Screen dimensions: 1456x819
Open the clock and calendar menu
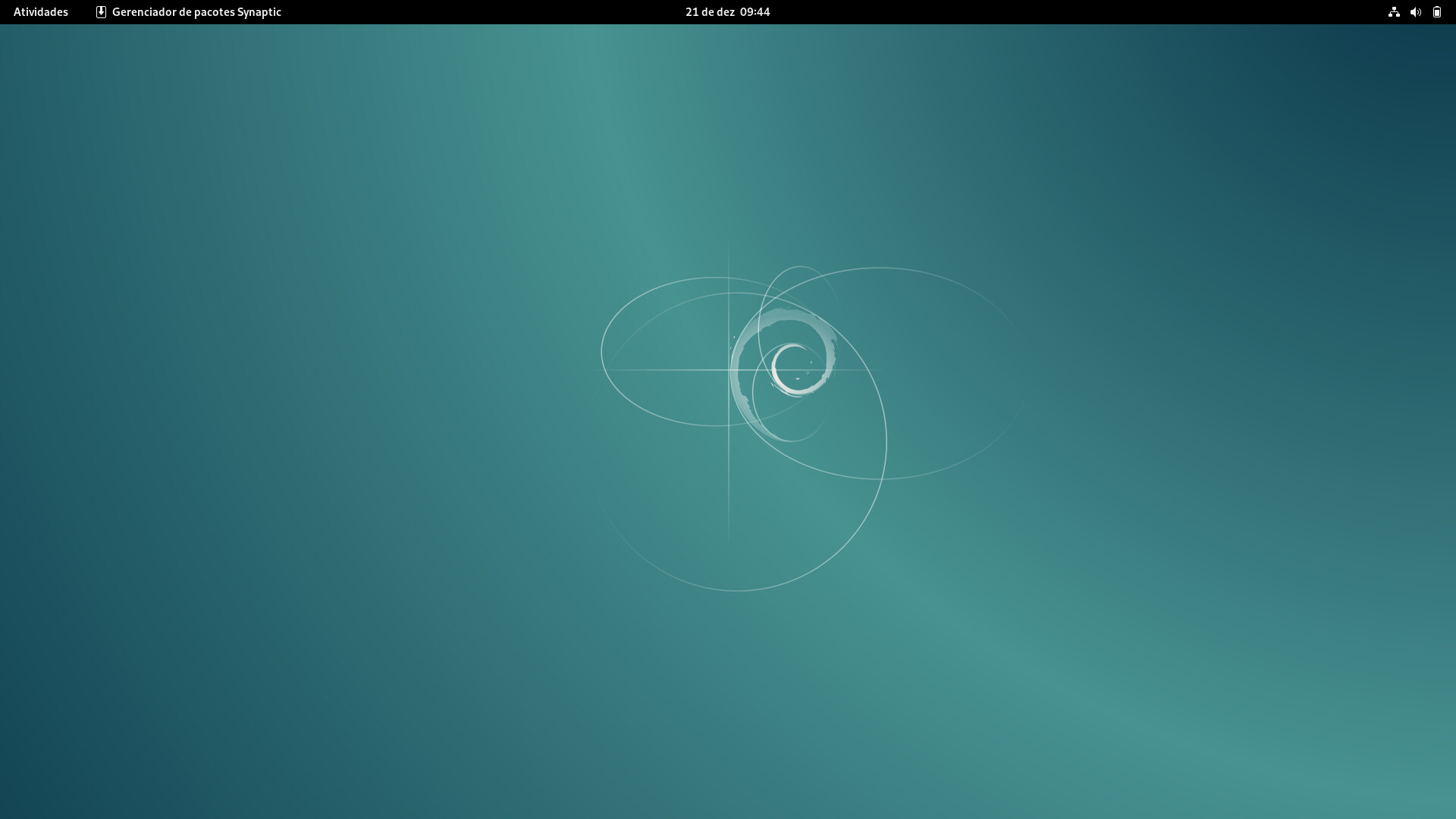pos(727,12)
